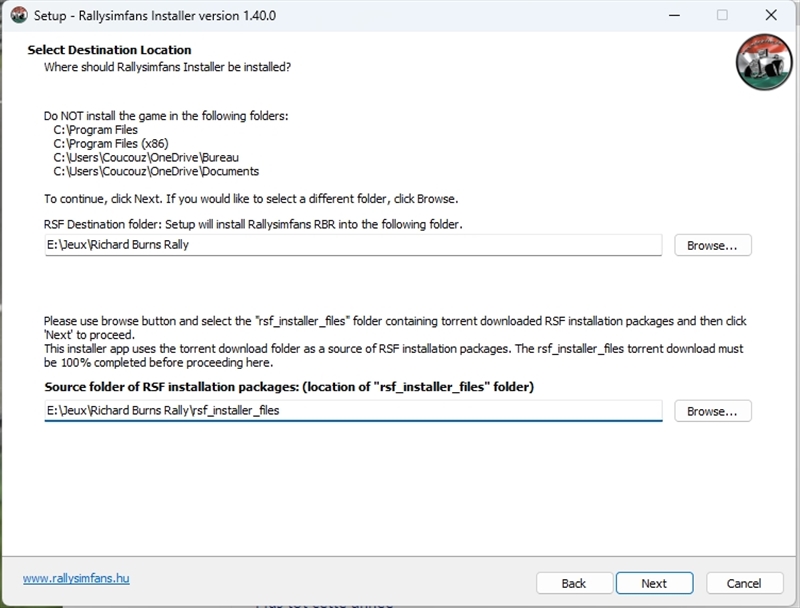Go Back to the previous setup step

pyautogui.click(x=574, y=583)
